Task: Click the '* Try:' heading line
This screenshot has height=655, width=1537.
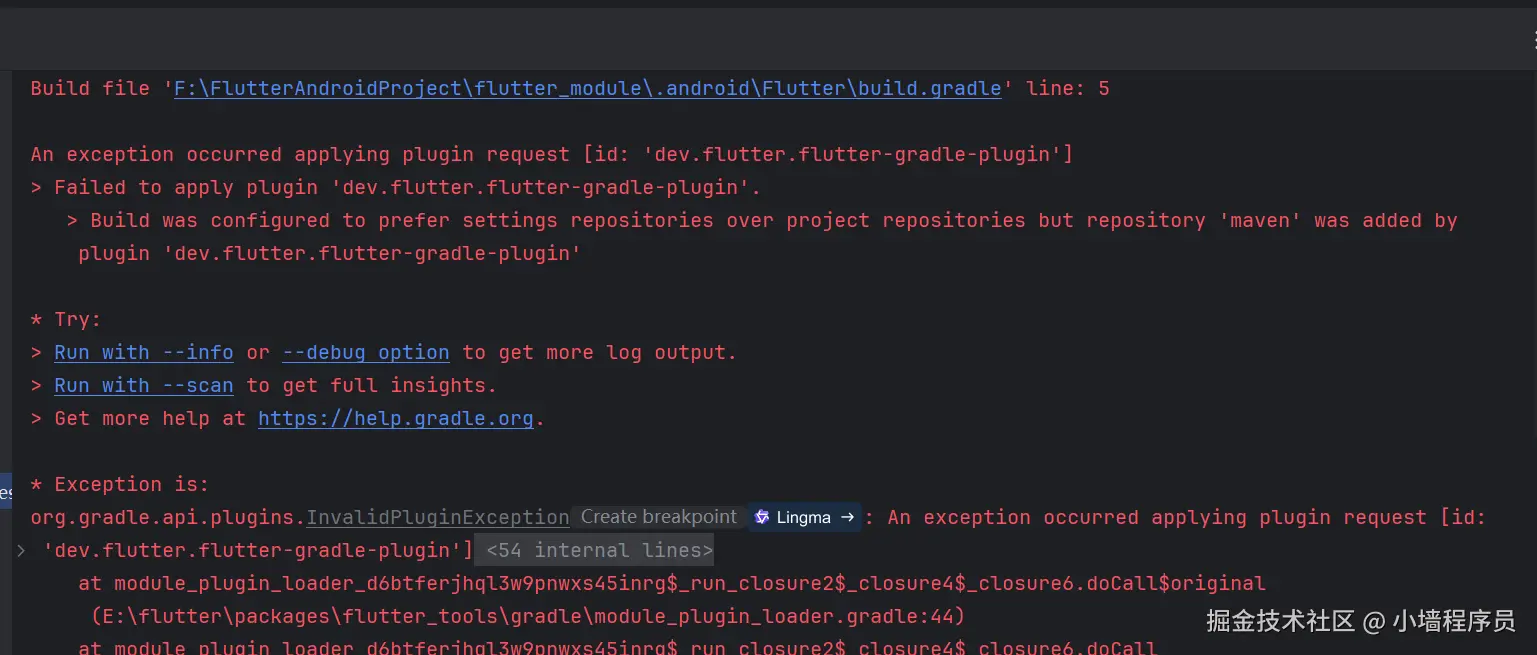Action: point(66,319)
